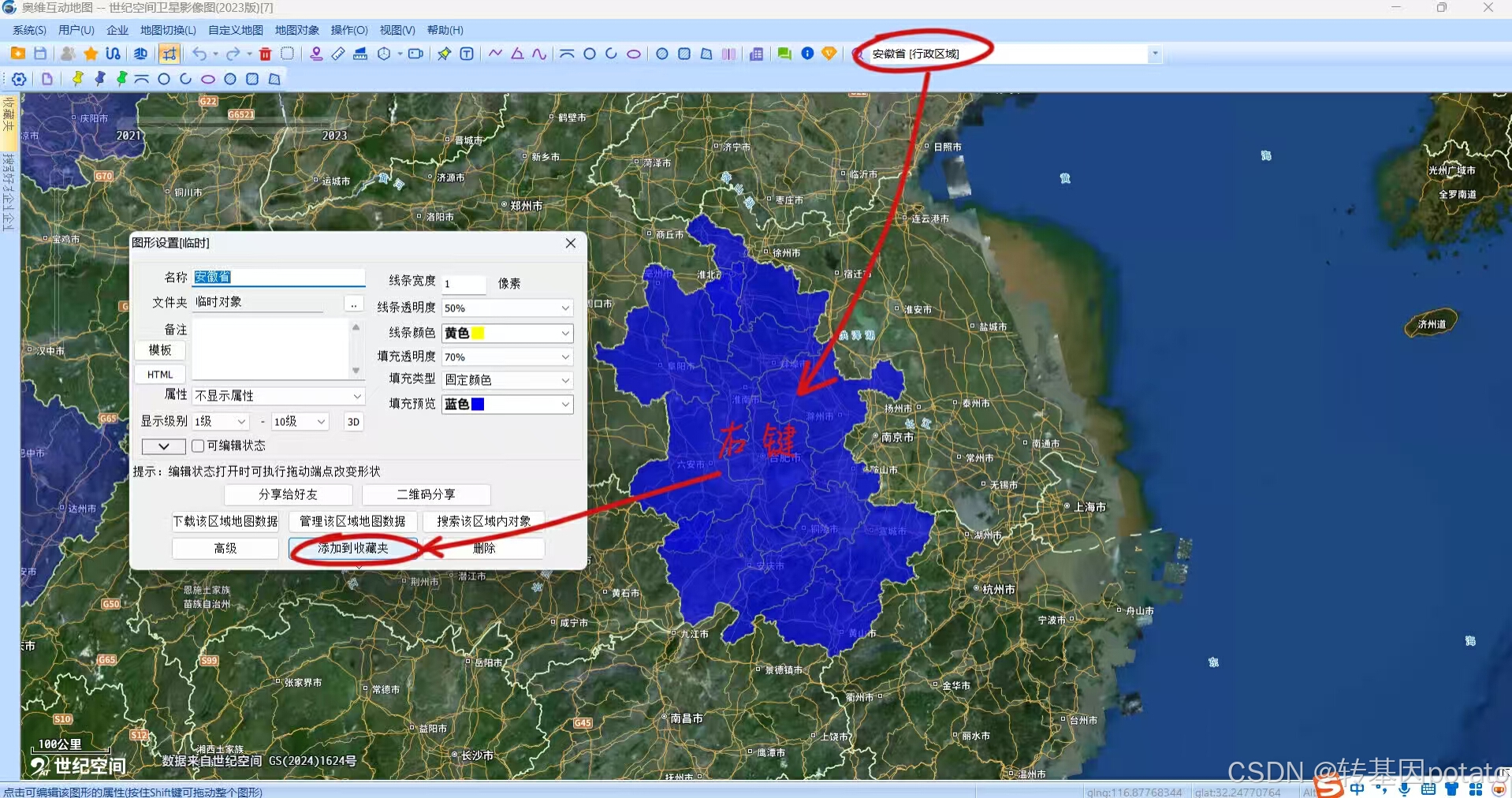Open the 1级 minimum display level dropdown

221,422
